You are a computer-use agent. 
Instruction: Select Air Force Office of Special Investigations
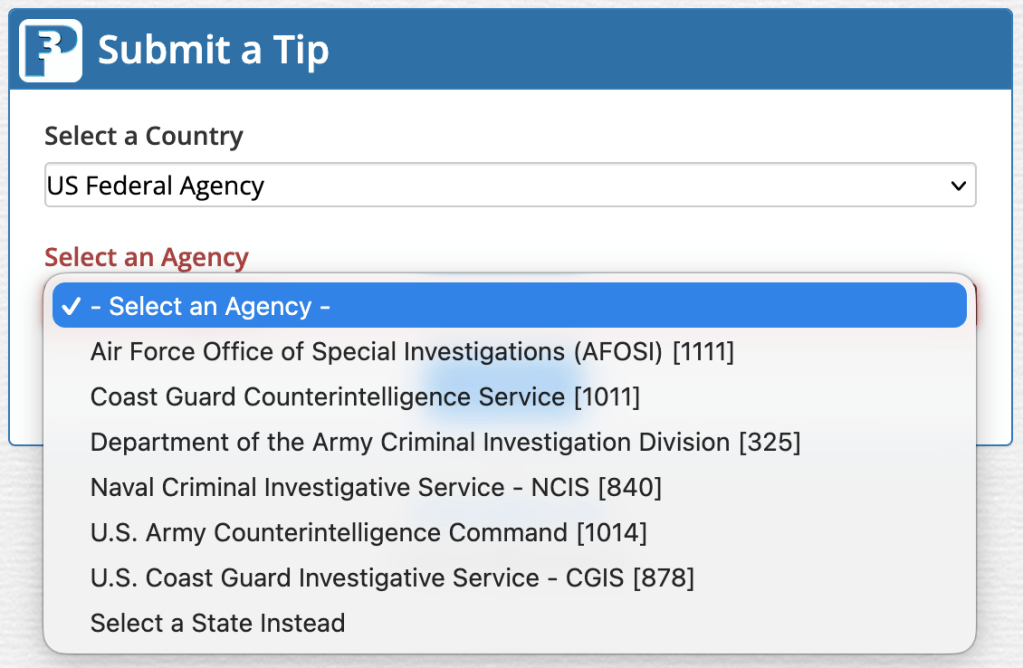coord(412,352)
